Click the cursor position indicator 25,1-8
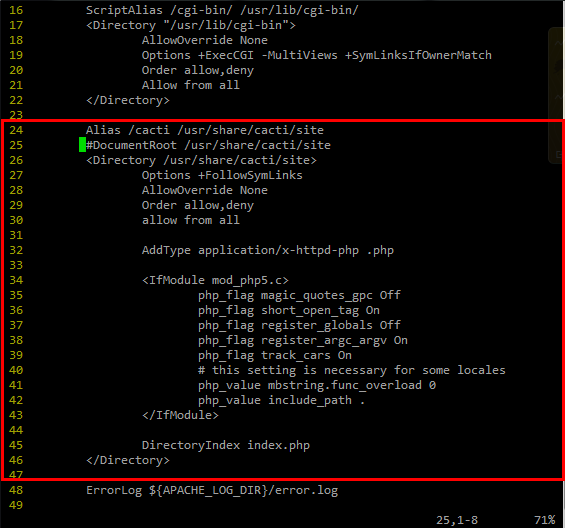Viewport: 565px width, 528px height. [x=457, y=520]
